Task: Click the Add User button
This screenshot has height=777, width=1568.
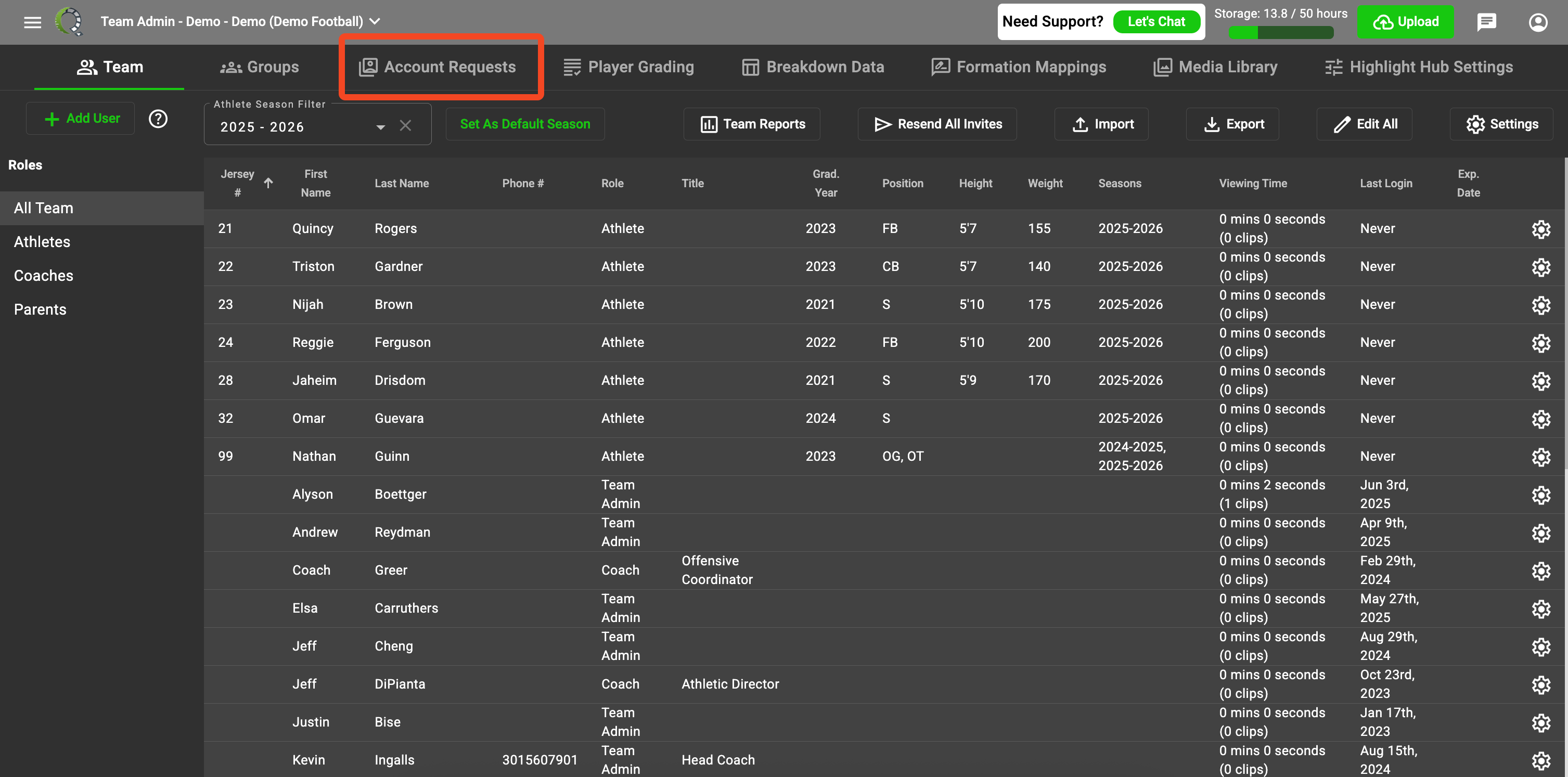Action: click(81, 119)
